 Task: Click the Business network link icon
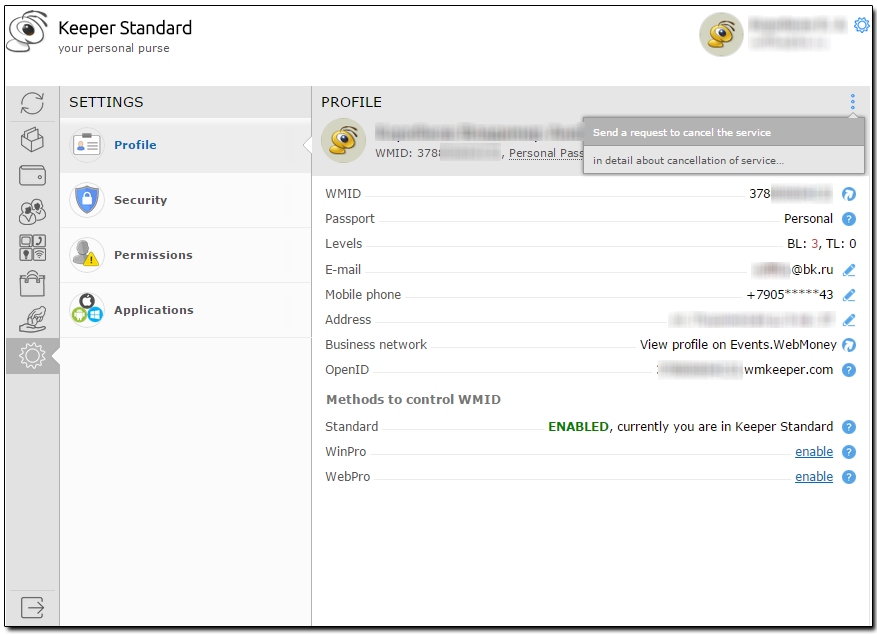click(x=848, y=345)
